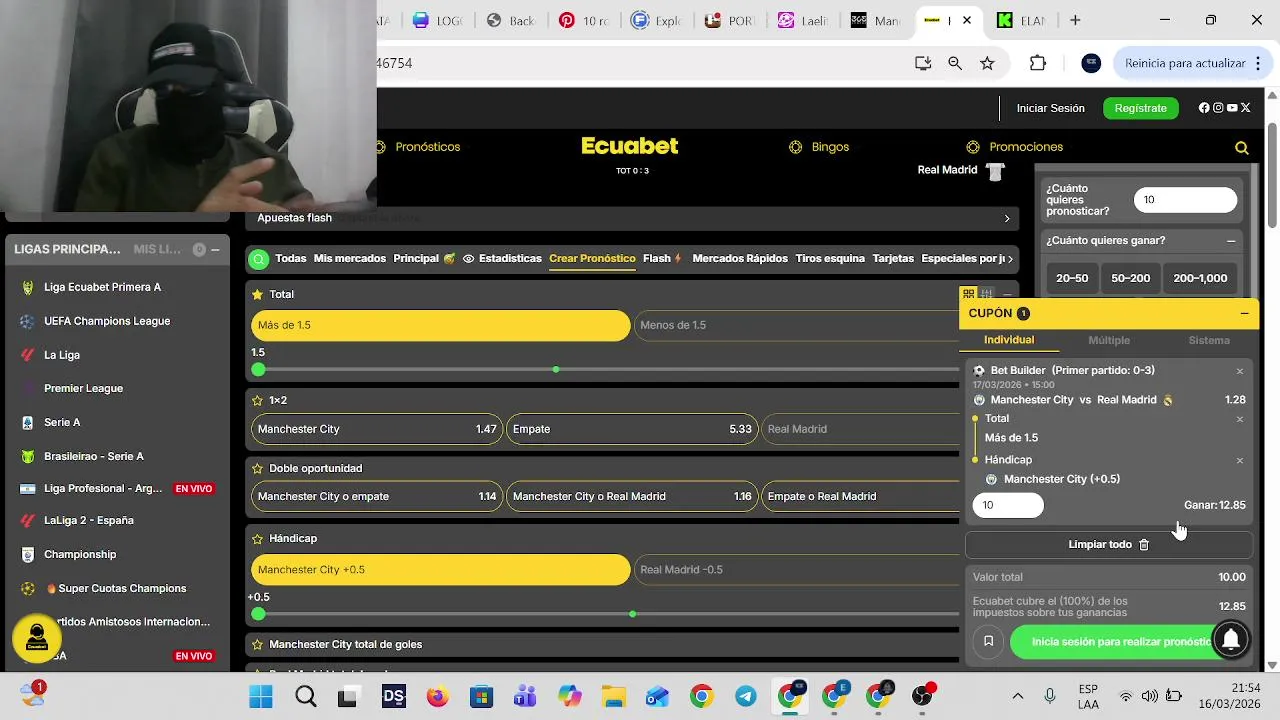Click green Regístrate button
This screenshot has height=720, width=1280.
tap(1141, 108)
